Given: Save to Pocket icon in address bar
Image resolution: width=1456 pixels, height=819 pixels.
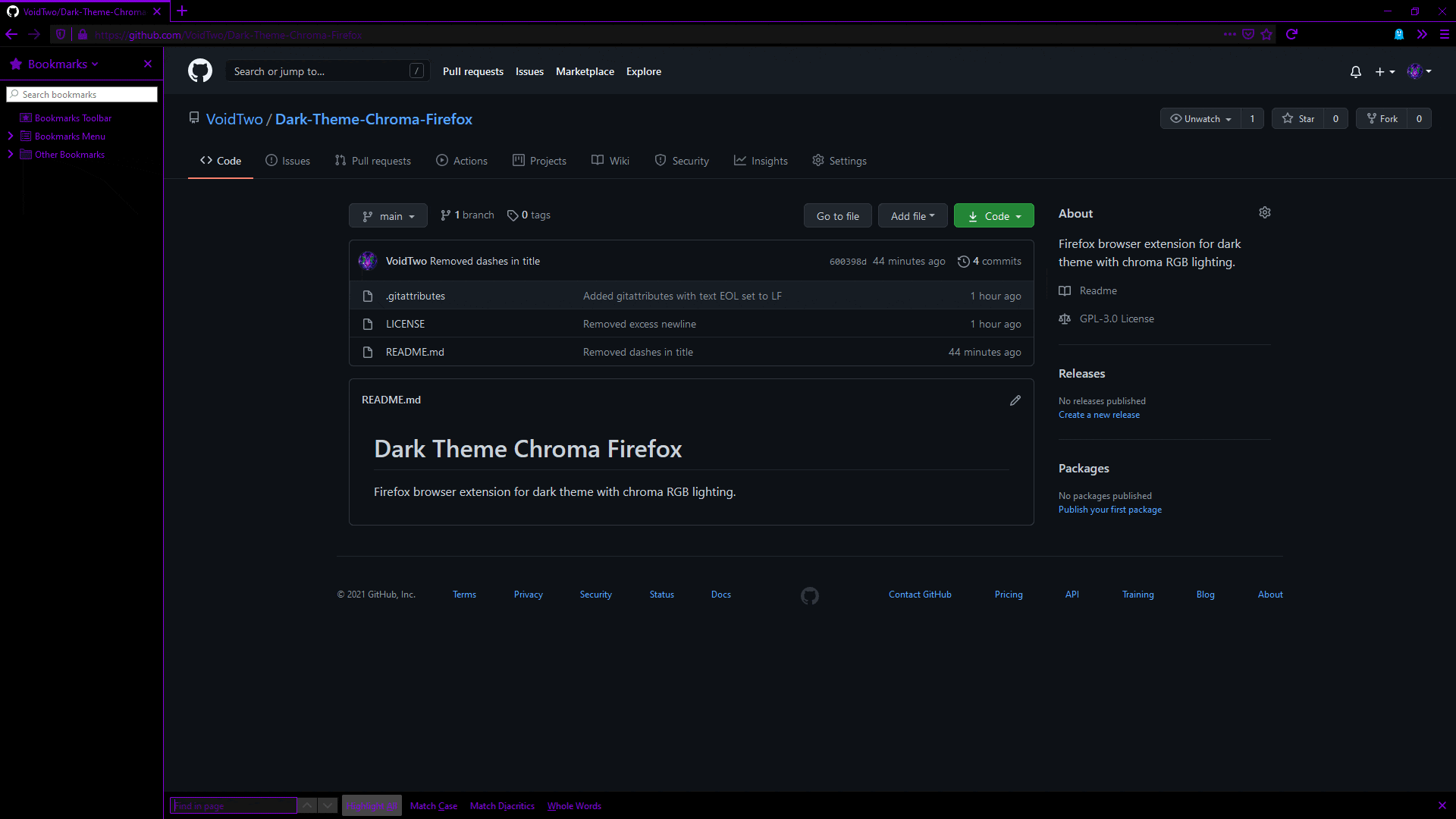Looking at the screenshot, I should point(1248,34).
